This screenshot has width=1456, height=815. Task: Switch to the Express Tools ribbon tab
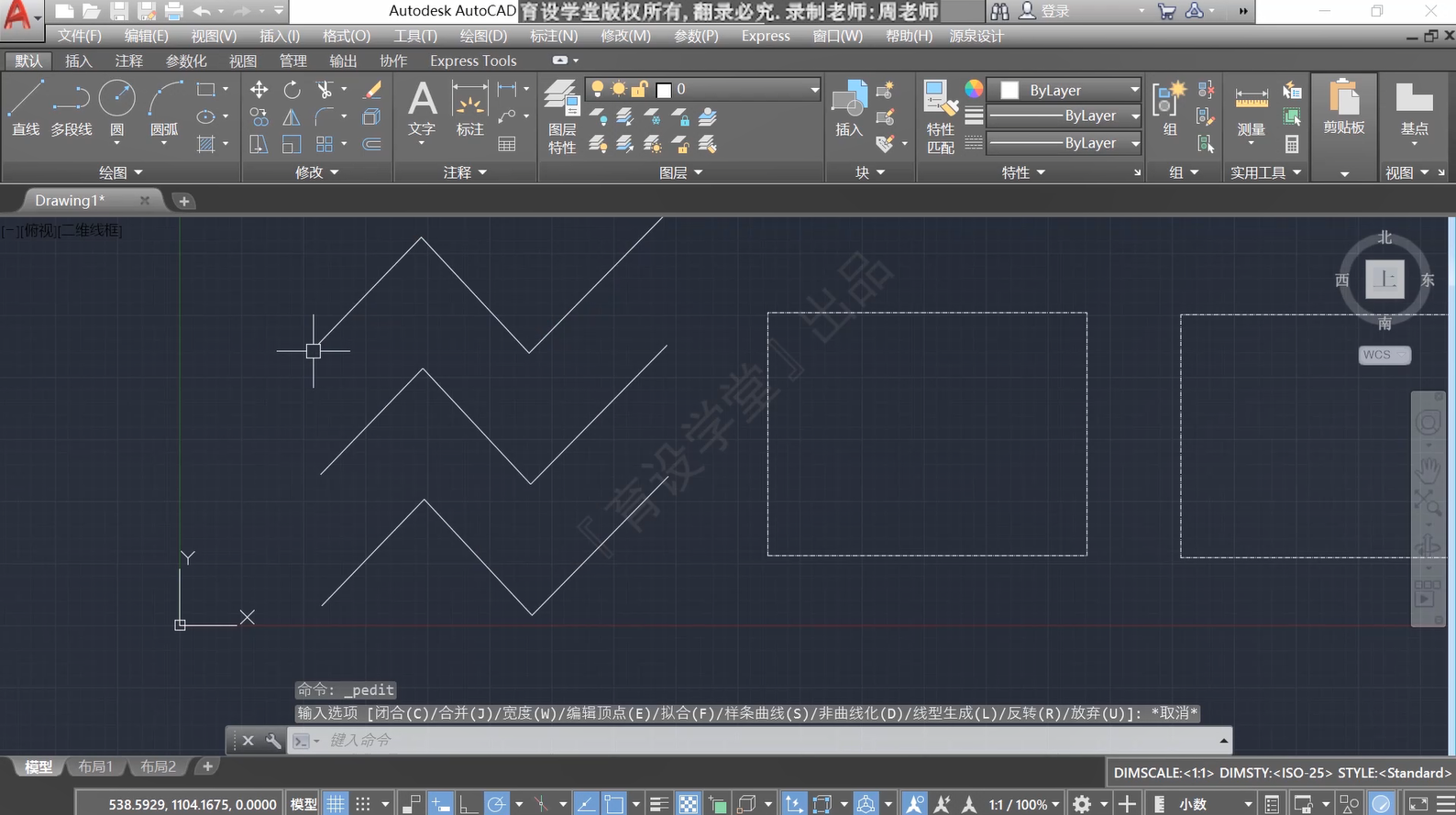point(473,61)
